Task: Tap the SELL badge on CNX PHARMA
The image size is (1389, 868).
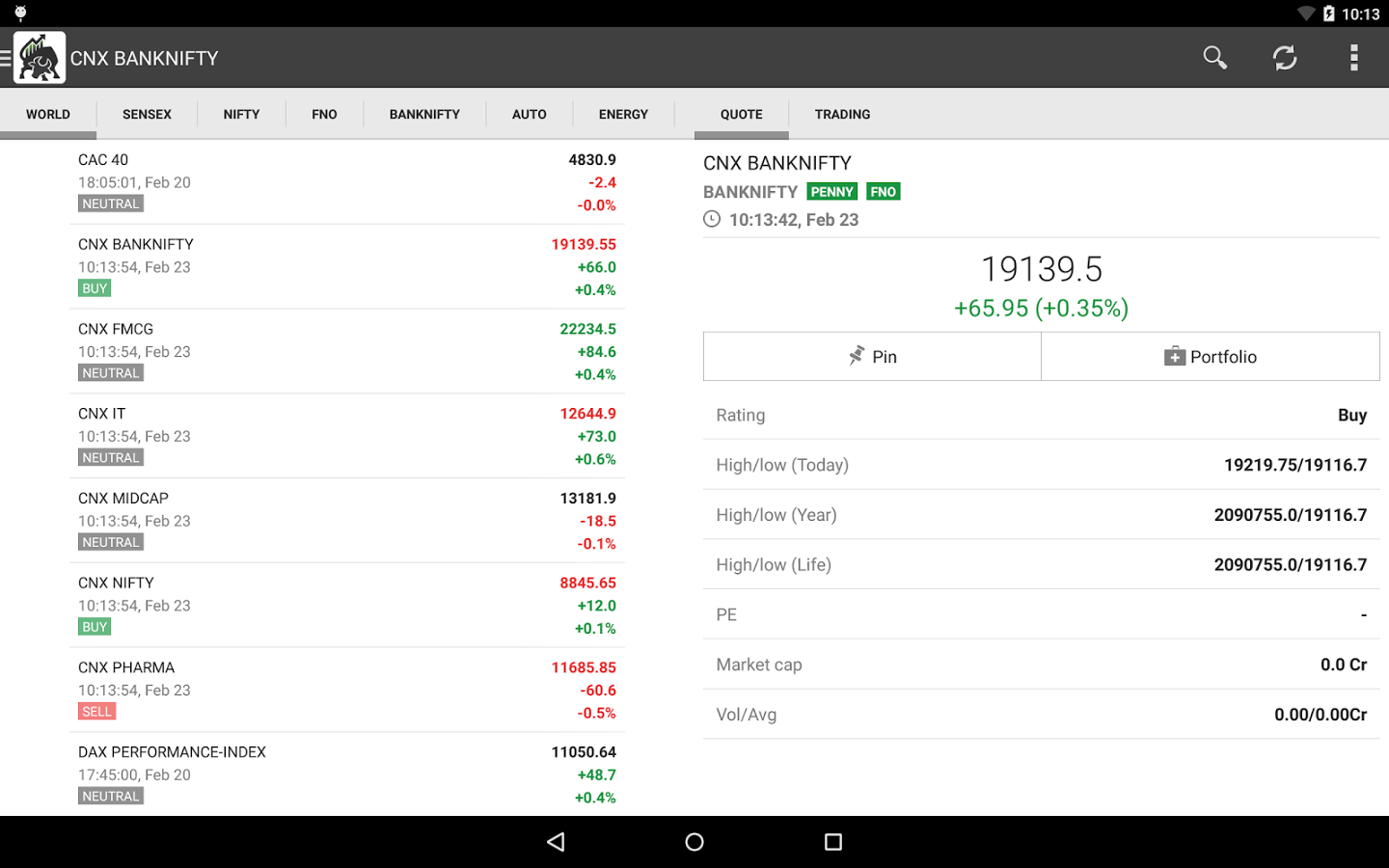Action: tap(96, 712)
